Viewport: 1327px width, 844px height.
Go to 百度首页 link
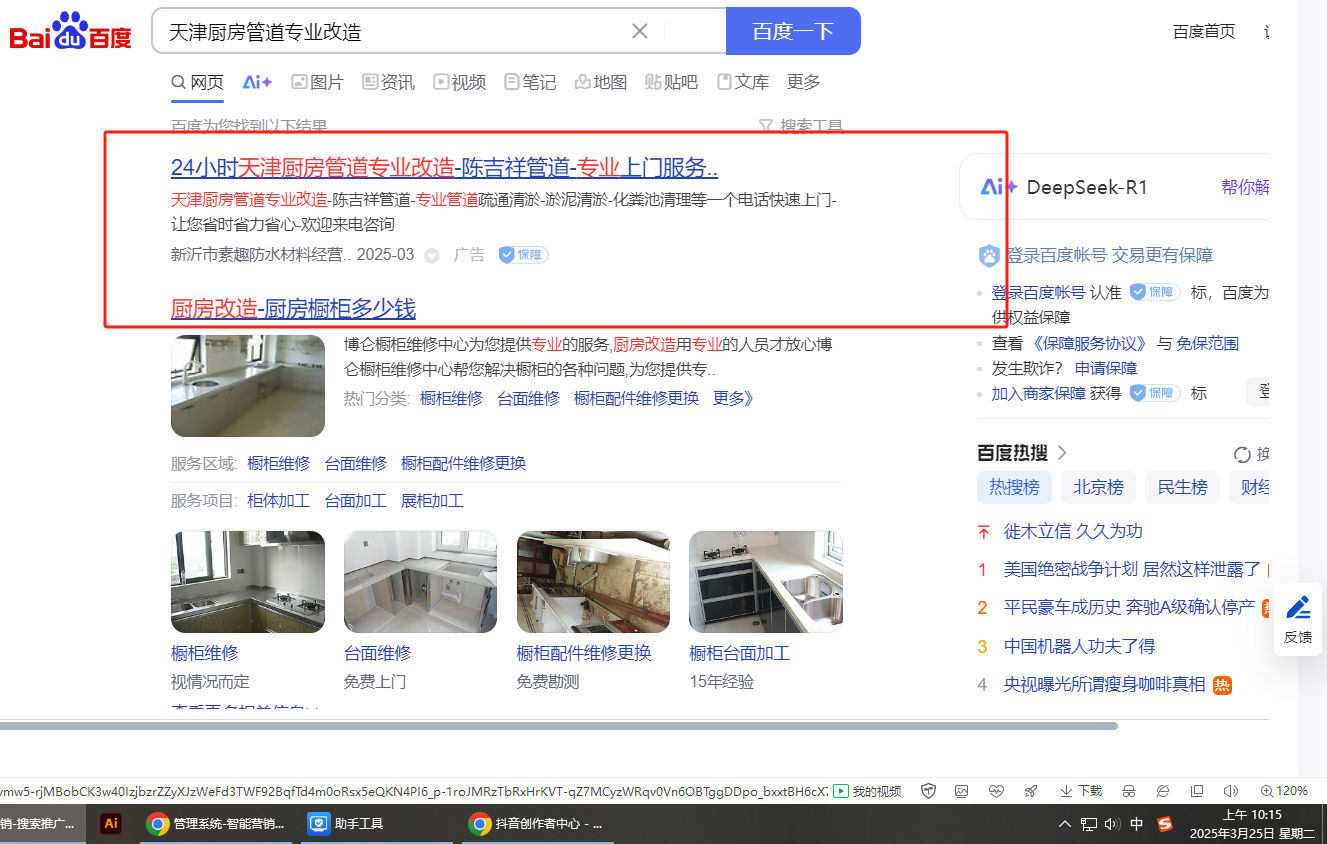tap(1204, 31)
